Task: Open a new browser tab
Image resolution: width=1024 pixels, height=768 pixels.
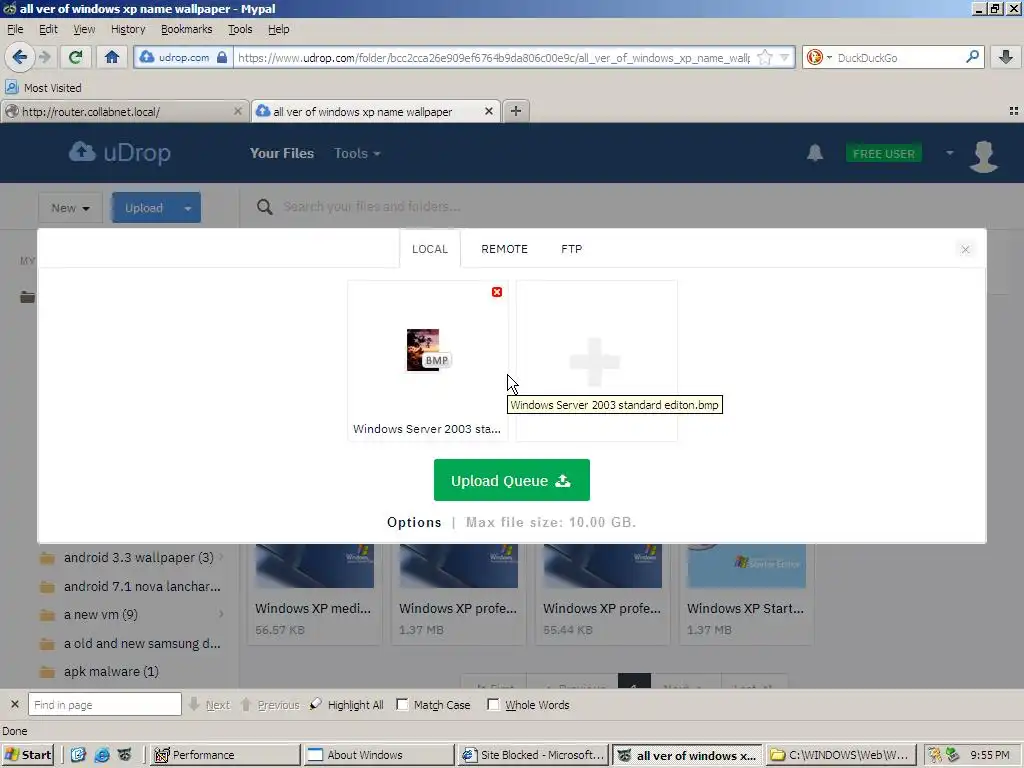Action: pos(516,111)
